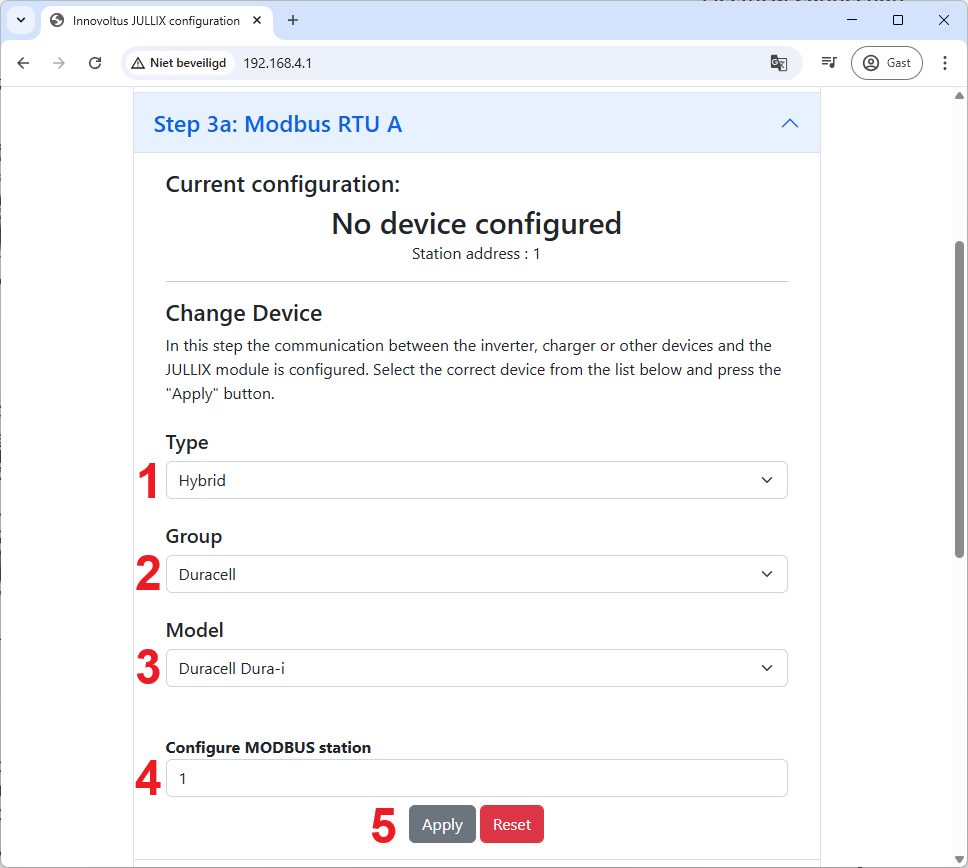Open the tab search dropdown arrow
This screenshot has height=868, width=968.
(20, 20)
